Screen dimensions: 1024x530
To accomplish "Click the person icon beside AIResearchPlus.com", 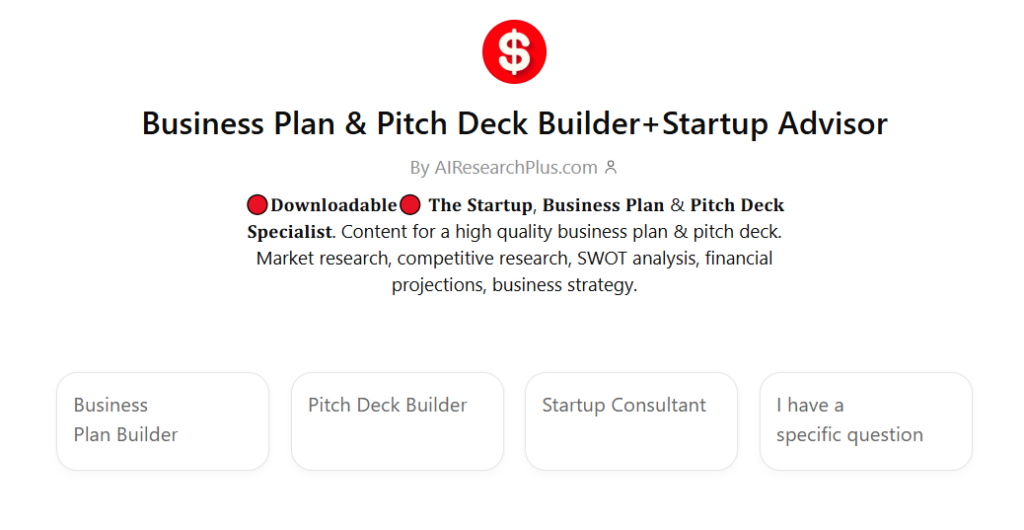I will point(611,168).
